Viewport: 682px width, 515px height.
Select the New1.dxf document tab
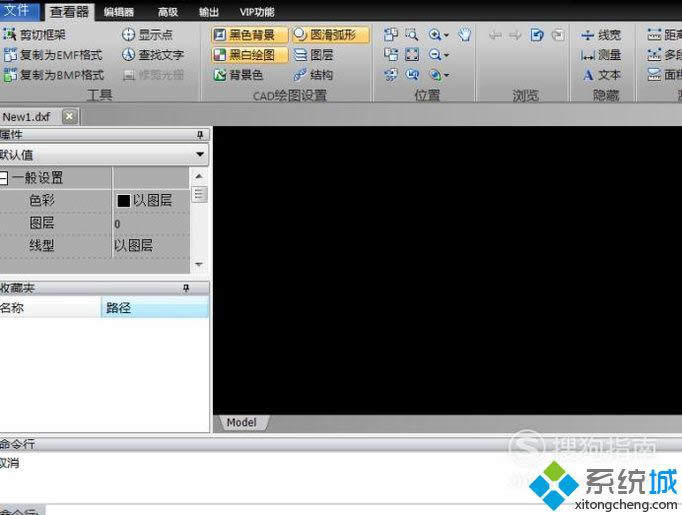(x=27, y=117)
